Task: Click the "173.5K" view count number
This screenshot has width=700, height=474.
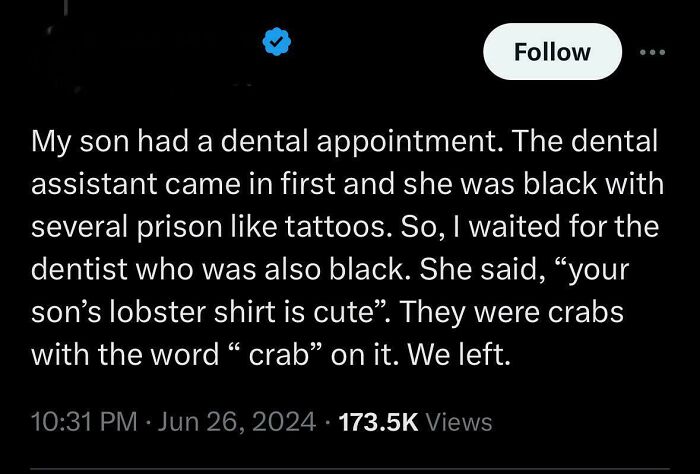Action: click(379, 422)
